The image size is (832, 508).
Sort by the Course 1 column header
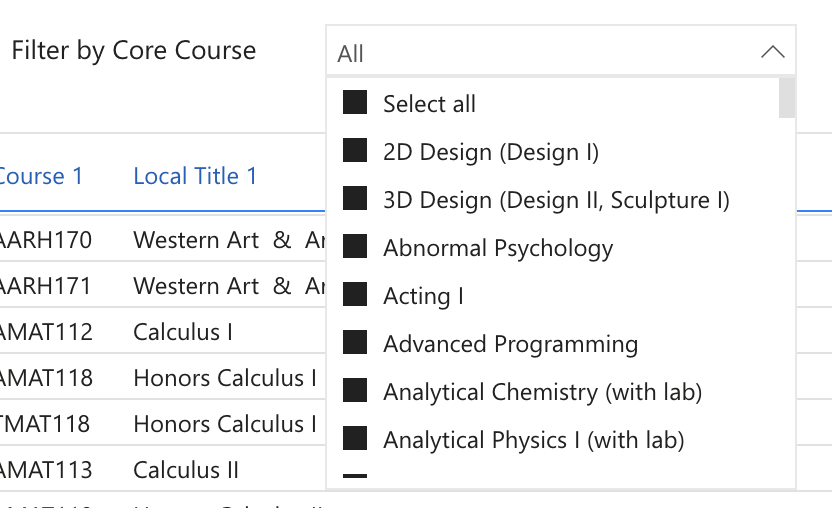pos(41,177)
